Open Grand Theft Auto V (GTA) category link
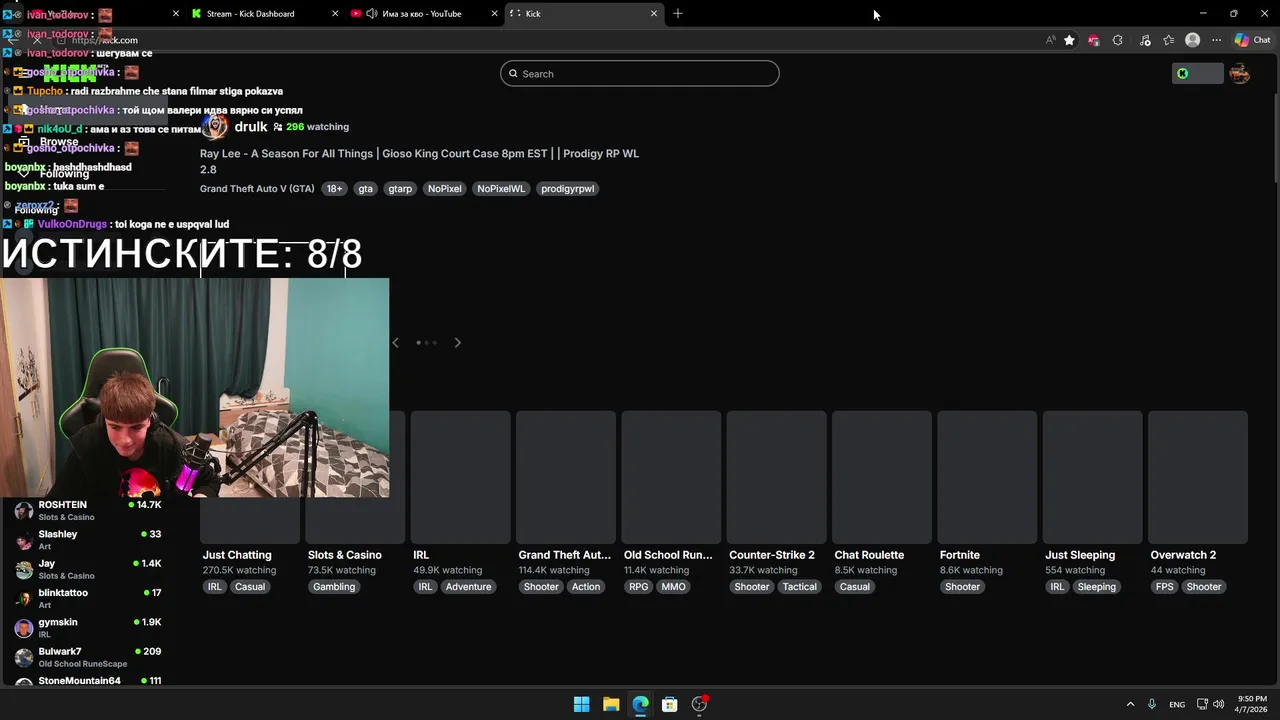 point(257,189)
